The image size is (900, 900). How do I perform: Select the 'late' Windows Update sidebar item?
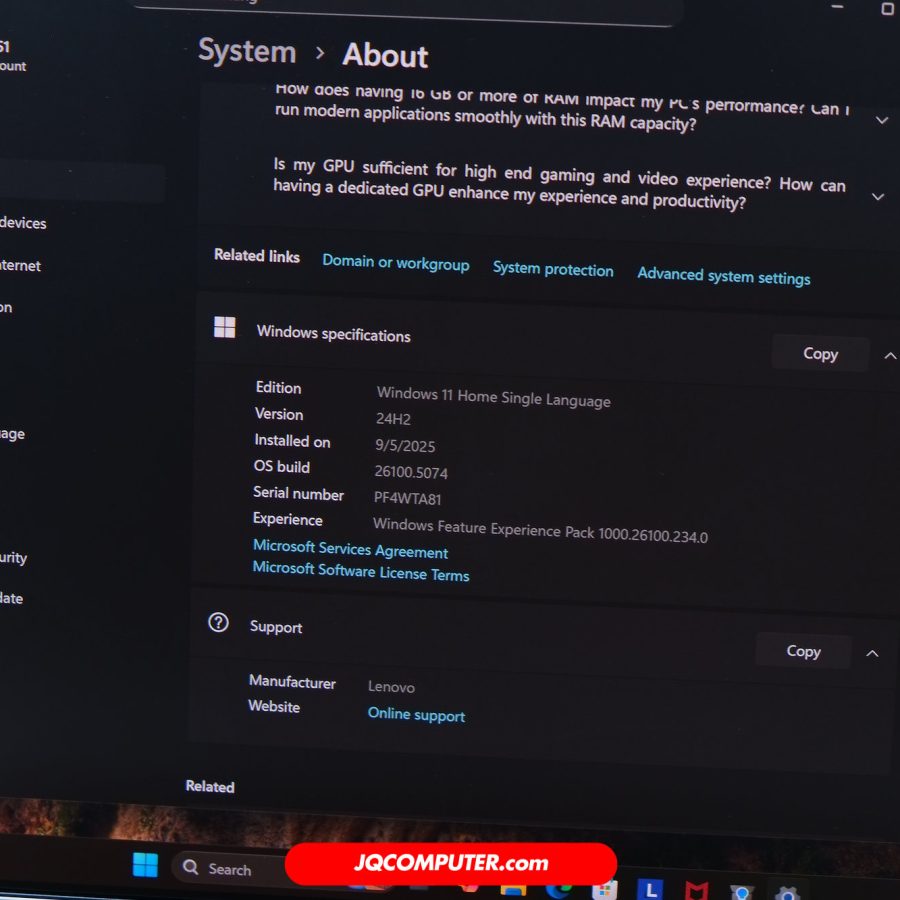point(11,598)
